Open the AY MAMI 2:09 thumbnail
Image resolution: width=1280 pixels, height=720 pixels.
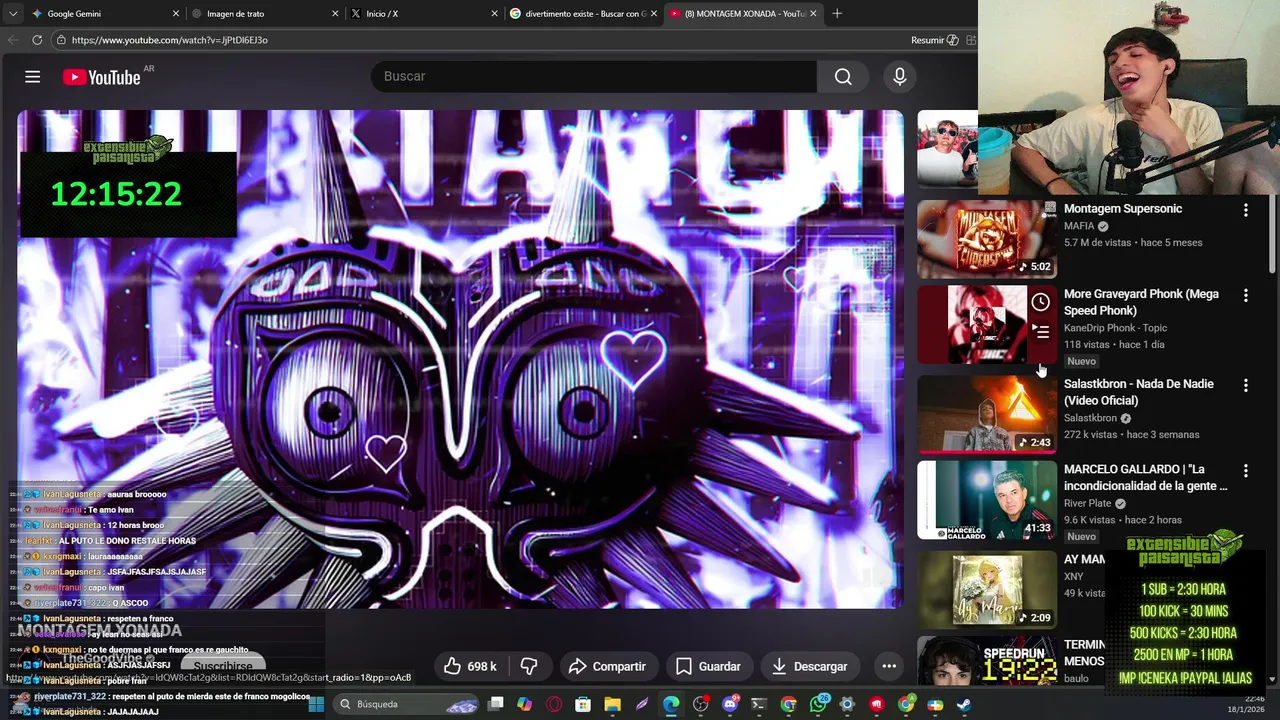pos(987,590)
